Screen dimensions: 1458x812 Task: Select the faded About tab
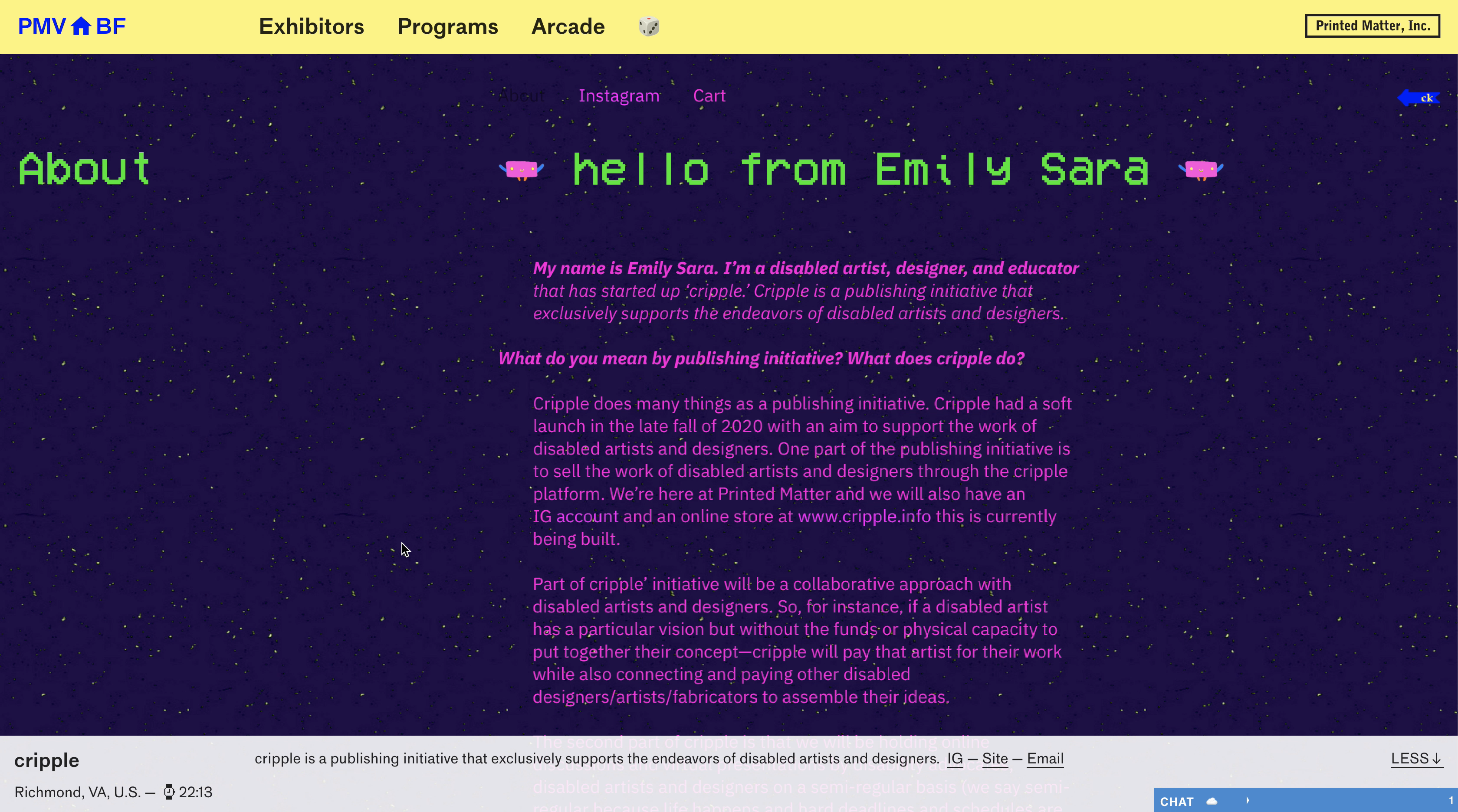(x=521, y=95)
